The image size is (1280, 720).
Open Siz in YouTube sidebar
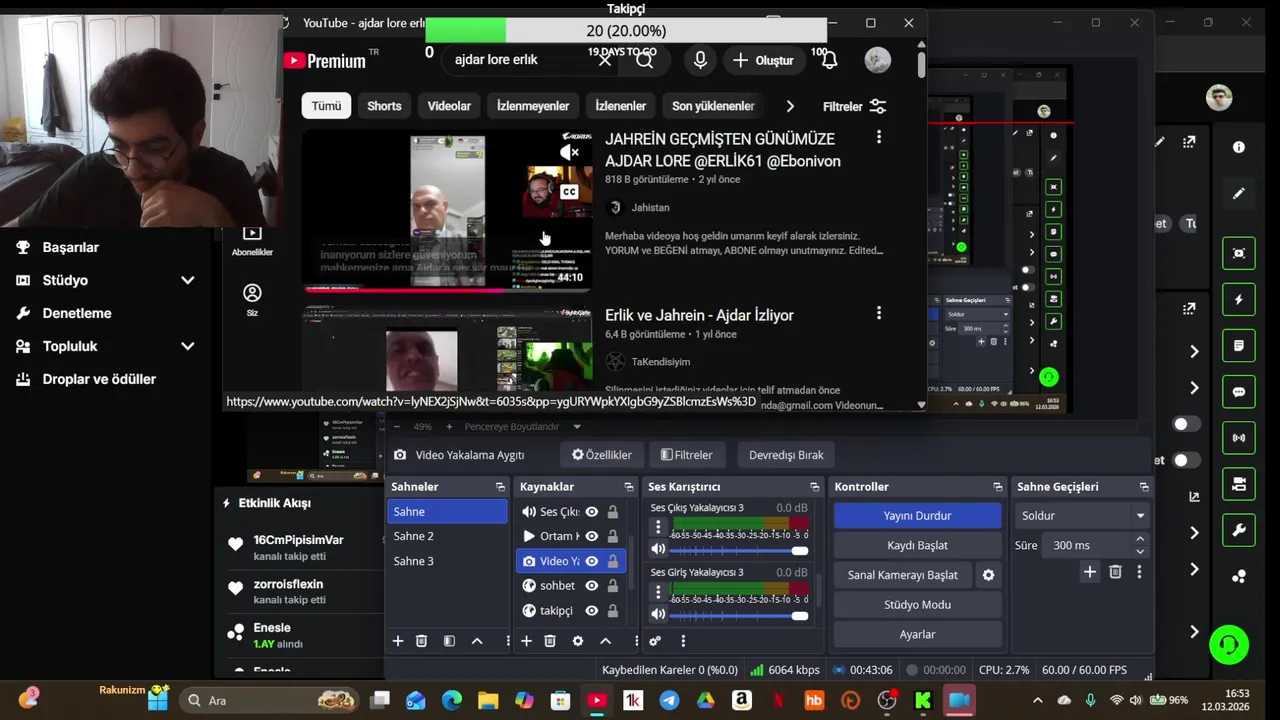click(x=252, y=299)
